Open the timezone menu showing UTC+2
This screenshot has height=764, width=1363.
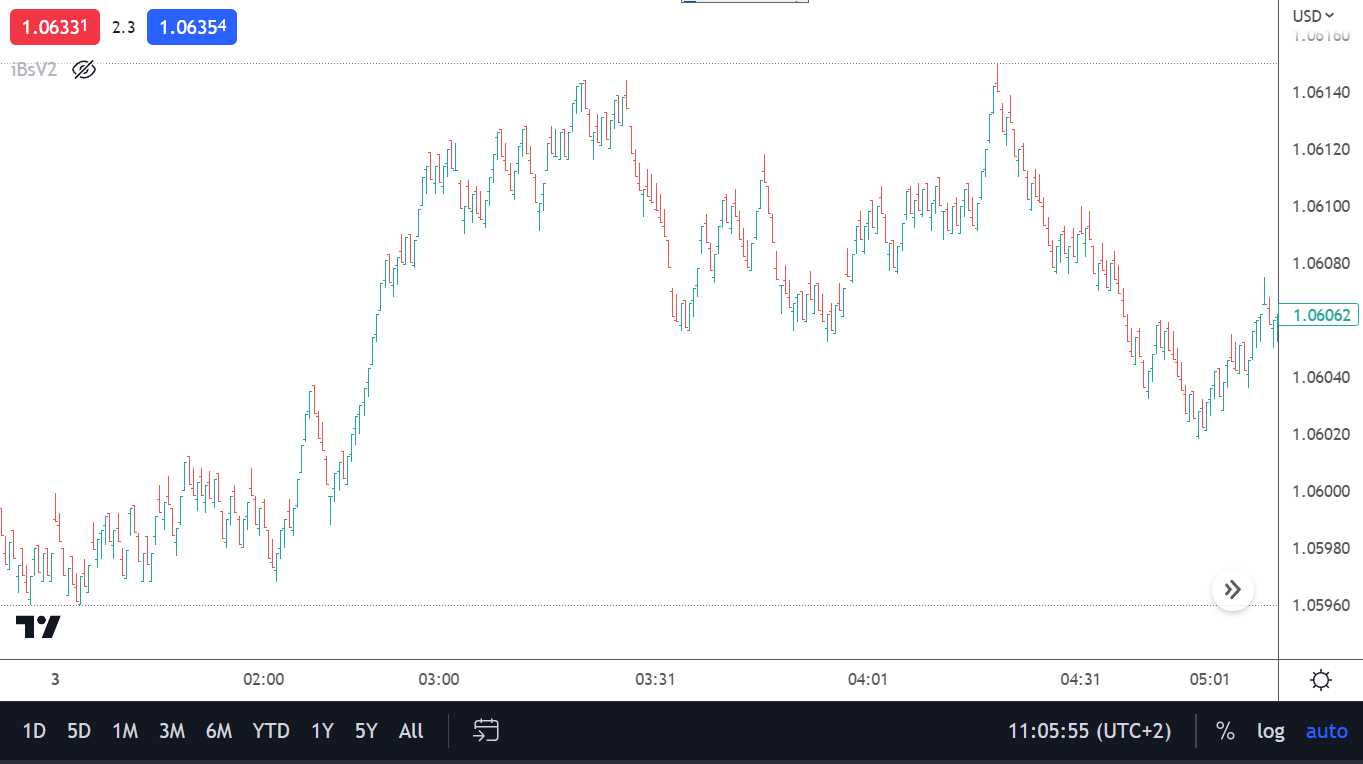1089,731
